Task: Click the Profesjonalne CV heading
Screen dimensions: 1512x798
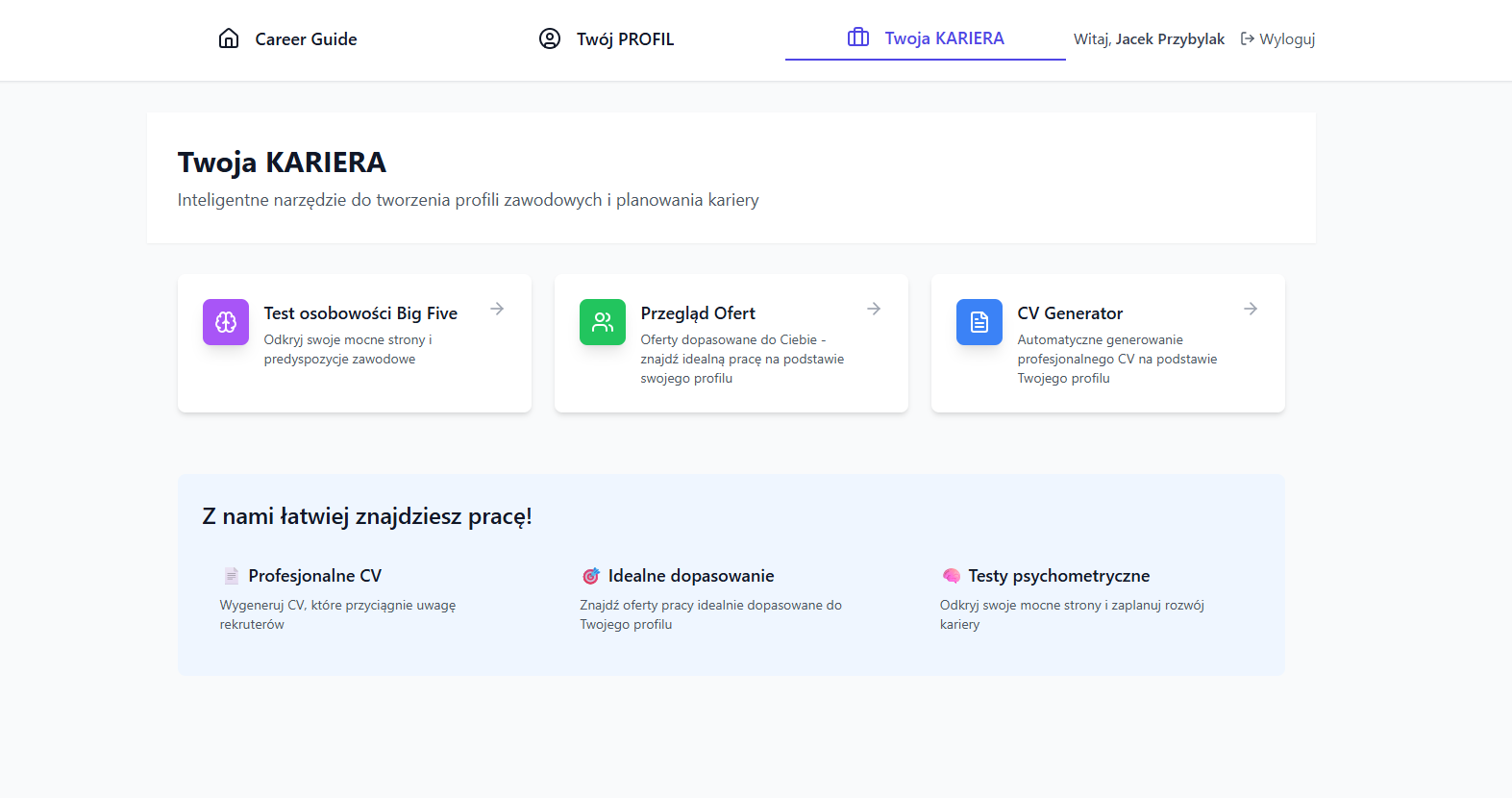Action: pos(315,576)
